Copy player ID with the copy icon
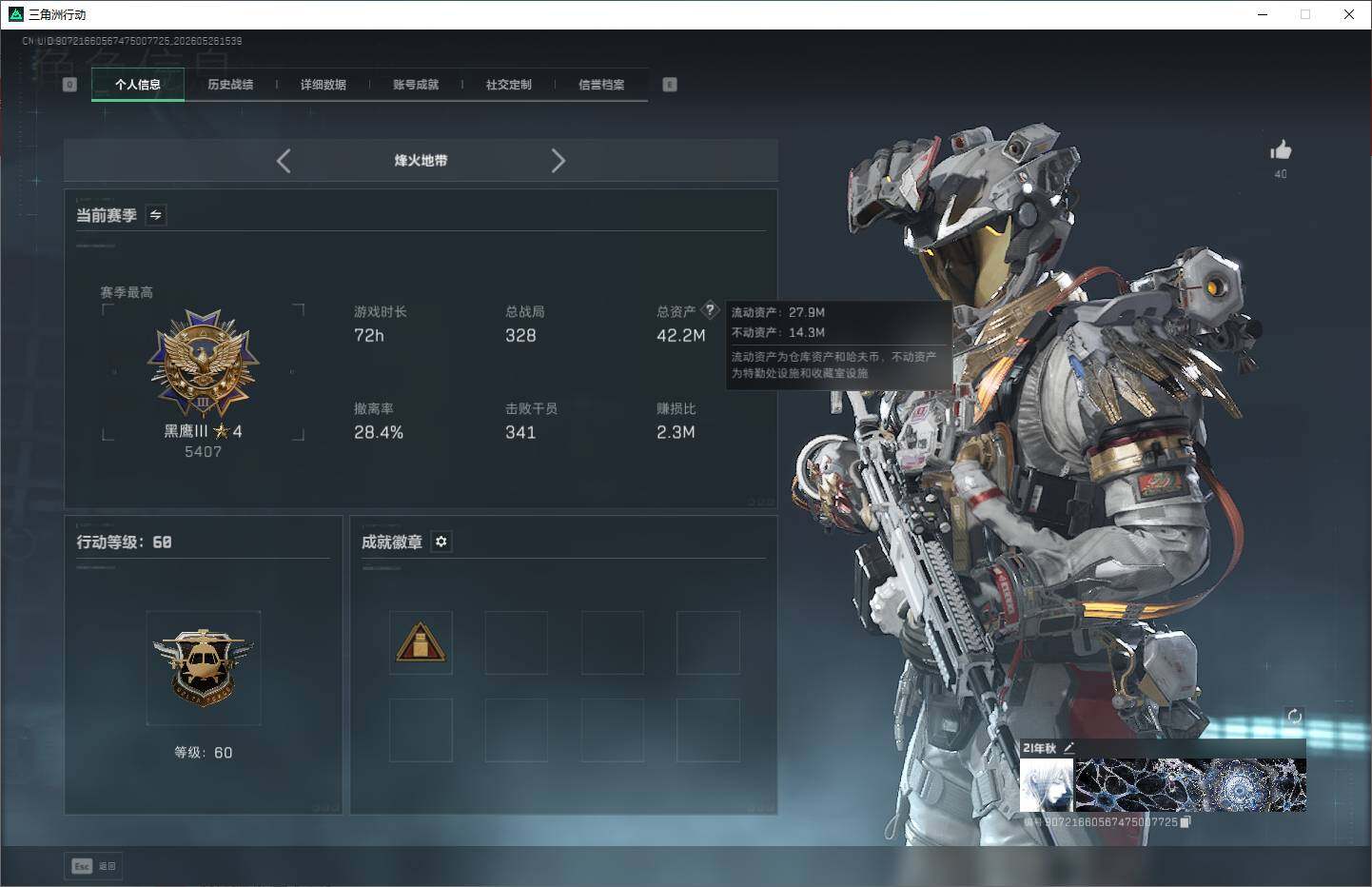 coord(1185,822)
